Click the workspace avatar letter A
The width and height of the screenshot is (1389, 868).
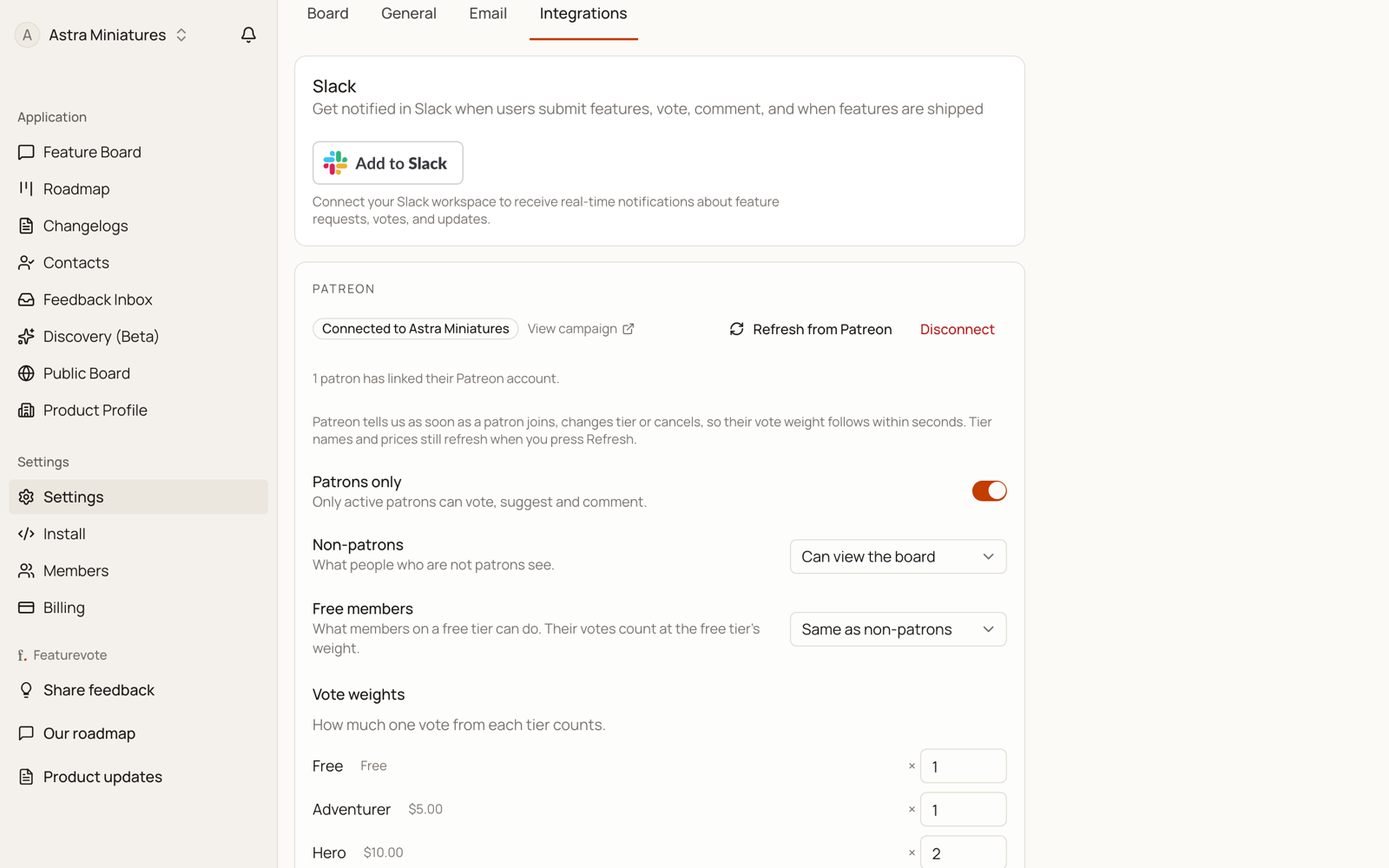coord(27,35)
